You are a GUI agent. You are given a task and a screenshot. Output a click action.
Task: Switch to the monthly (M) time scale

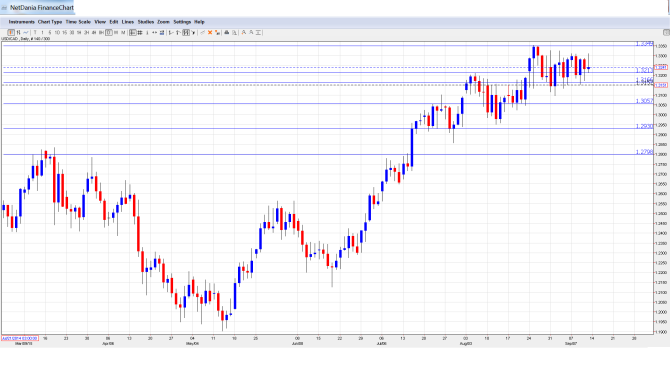click(123, 32)
